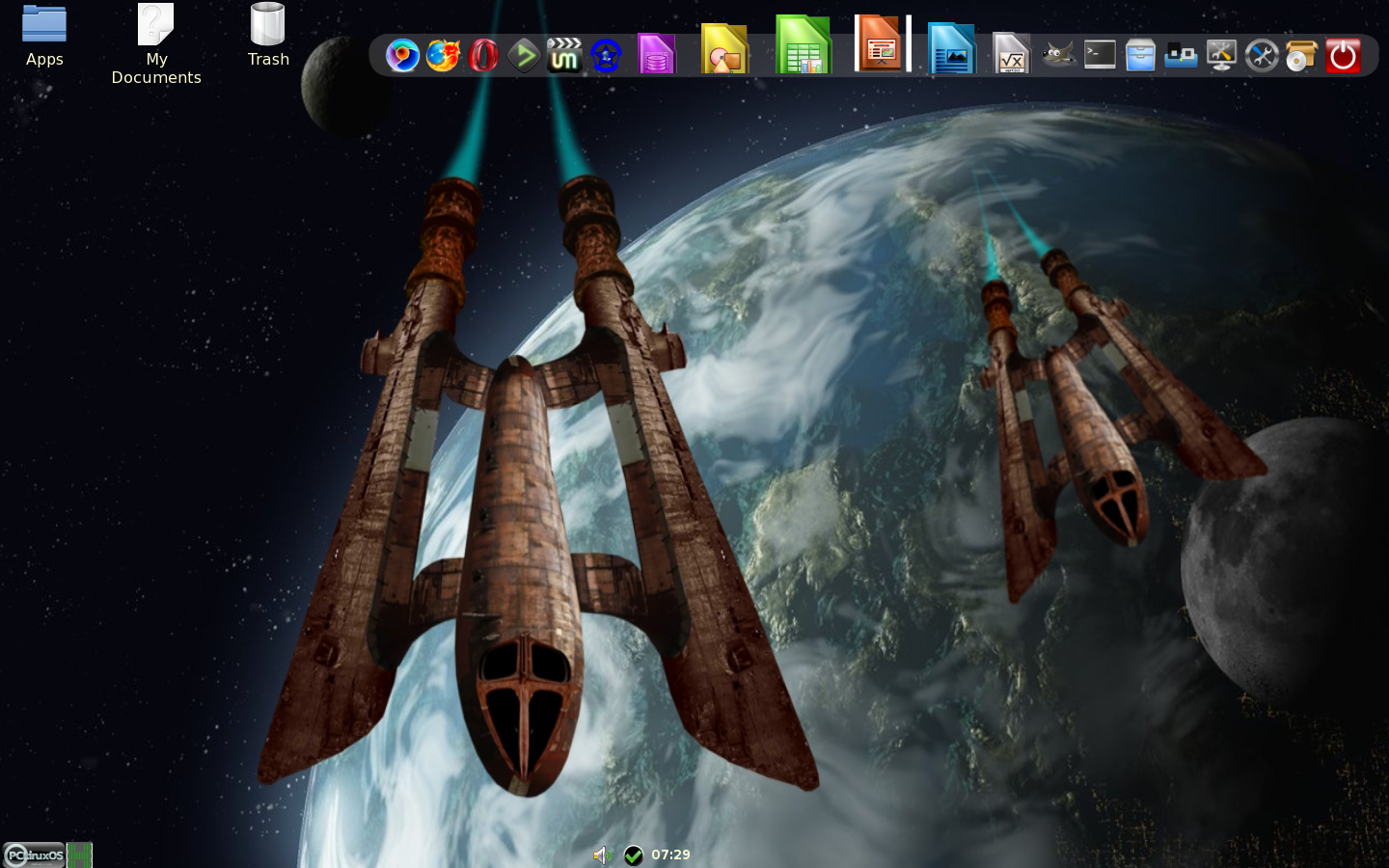Launch GIMP image editor
This screenshot has height=868, width=1389.
(x=1058, y=55)
